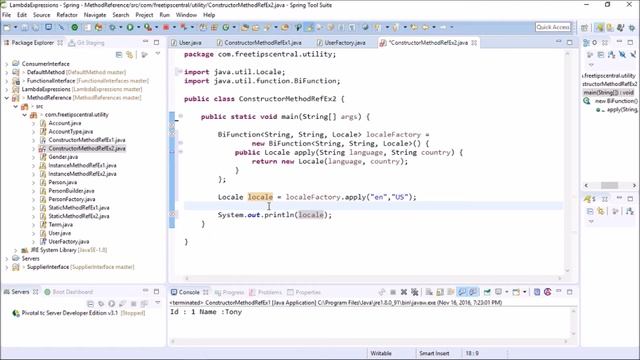Select StaticMethodRefEx1.java in Package Explorer
The image size is (640, 360).
(x=79, y=208)
